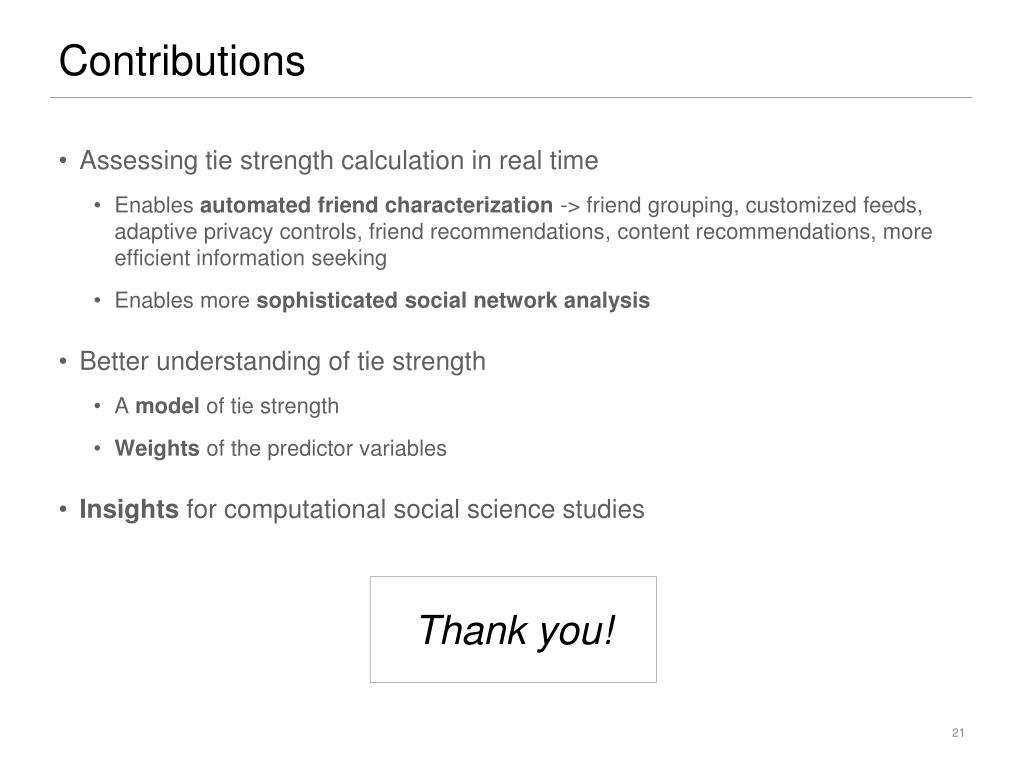
Task: Click the bullet Assessing tie strength calculation
Action: [x=338, y=161]
